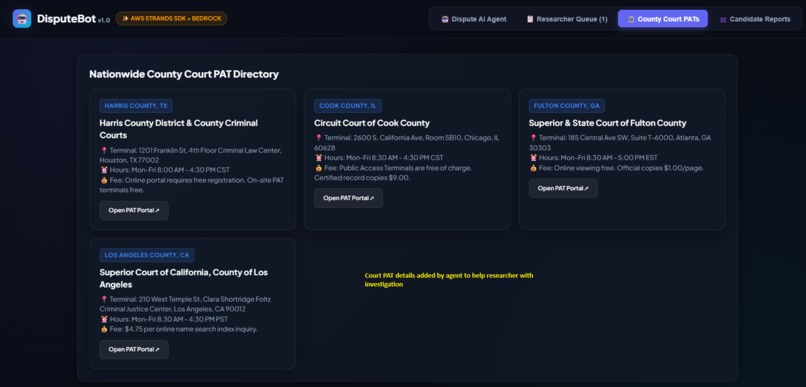Click the 210 West Temple St address

pos(185,304)
